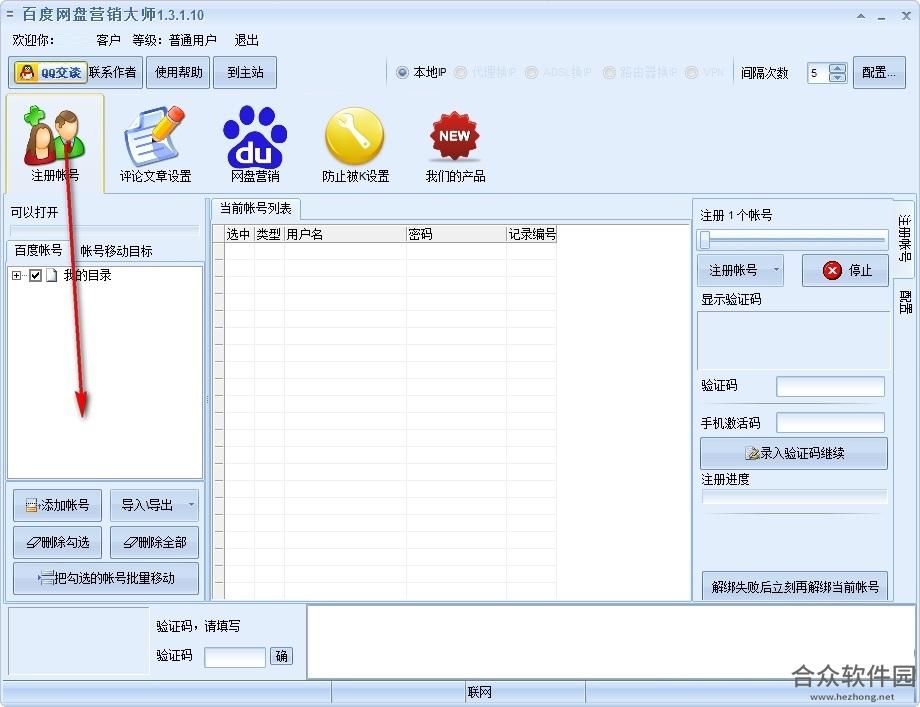The height and width of the screenshot is (707, 920).
Task: Click the 验证码 field in right panel
Action: 830,387
